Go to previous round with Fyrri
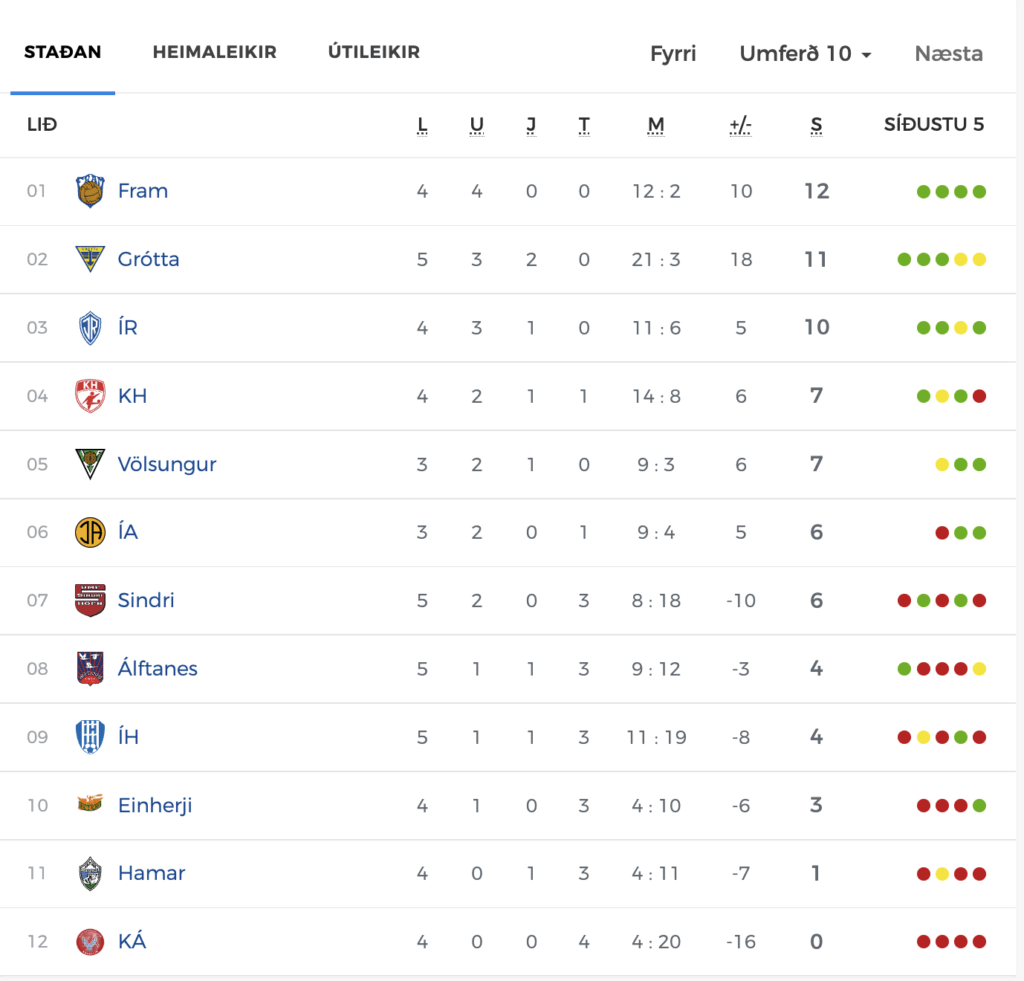Image resolution: width=1024 pixels, height=981 pixels. (x=673, y=54)
